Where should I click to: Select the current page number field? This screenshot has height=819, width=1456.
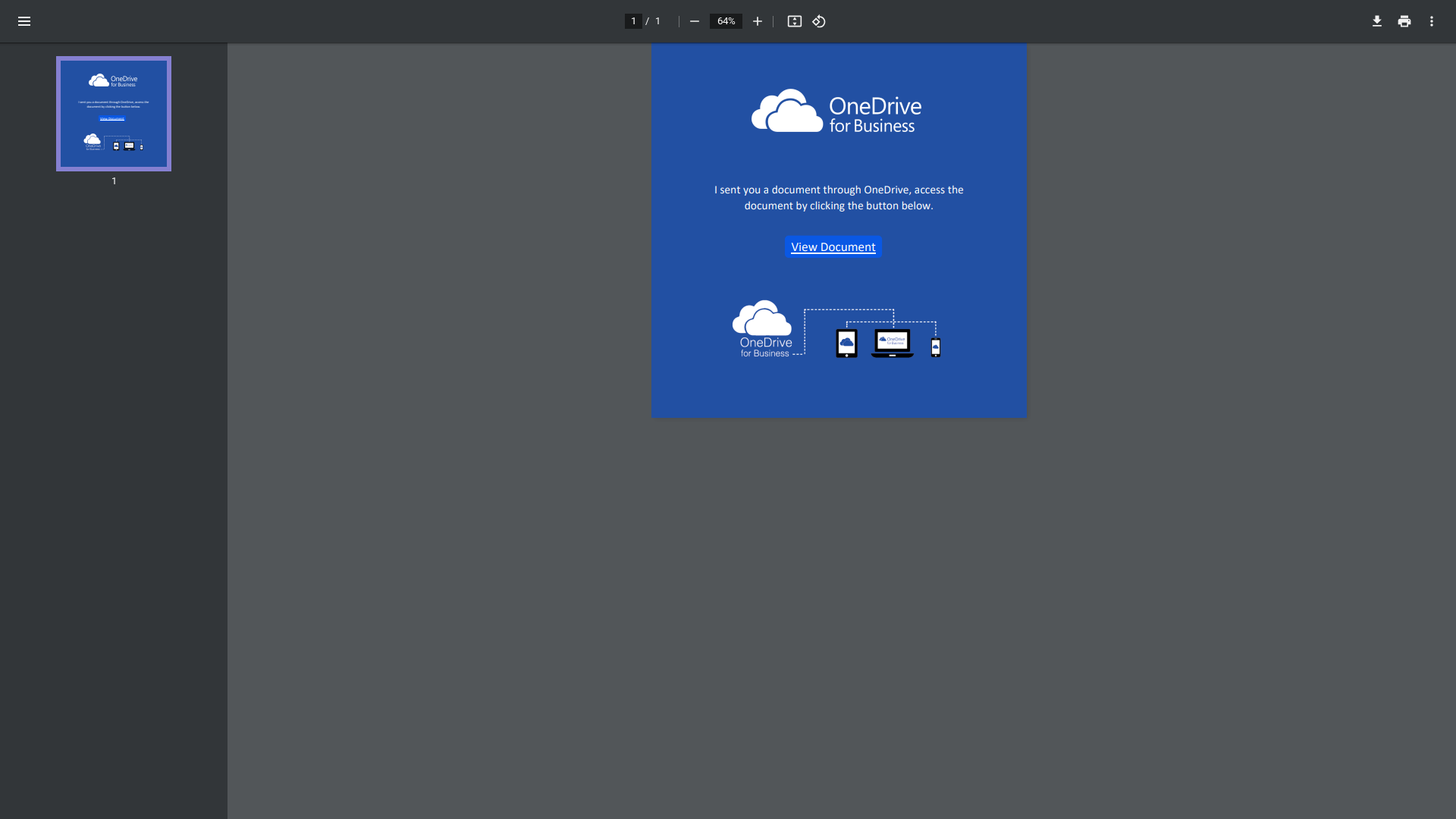coord(633,21)
